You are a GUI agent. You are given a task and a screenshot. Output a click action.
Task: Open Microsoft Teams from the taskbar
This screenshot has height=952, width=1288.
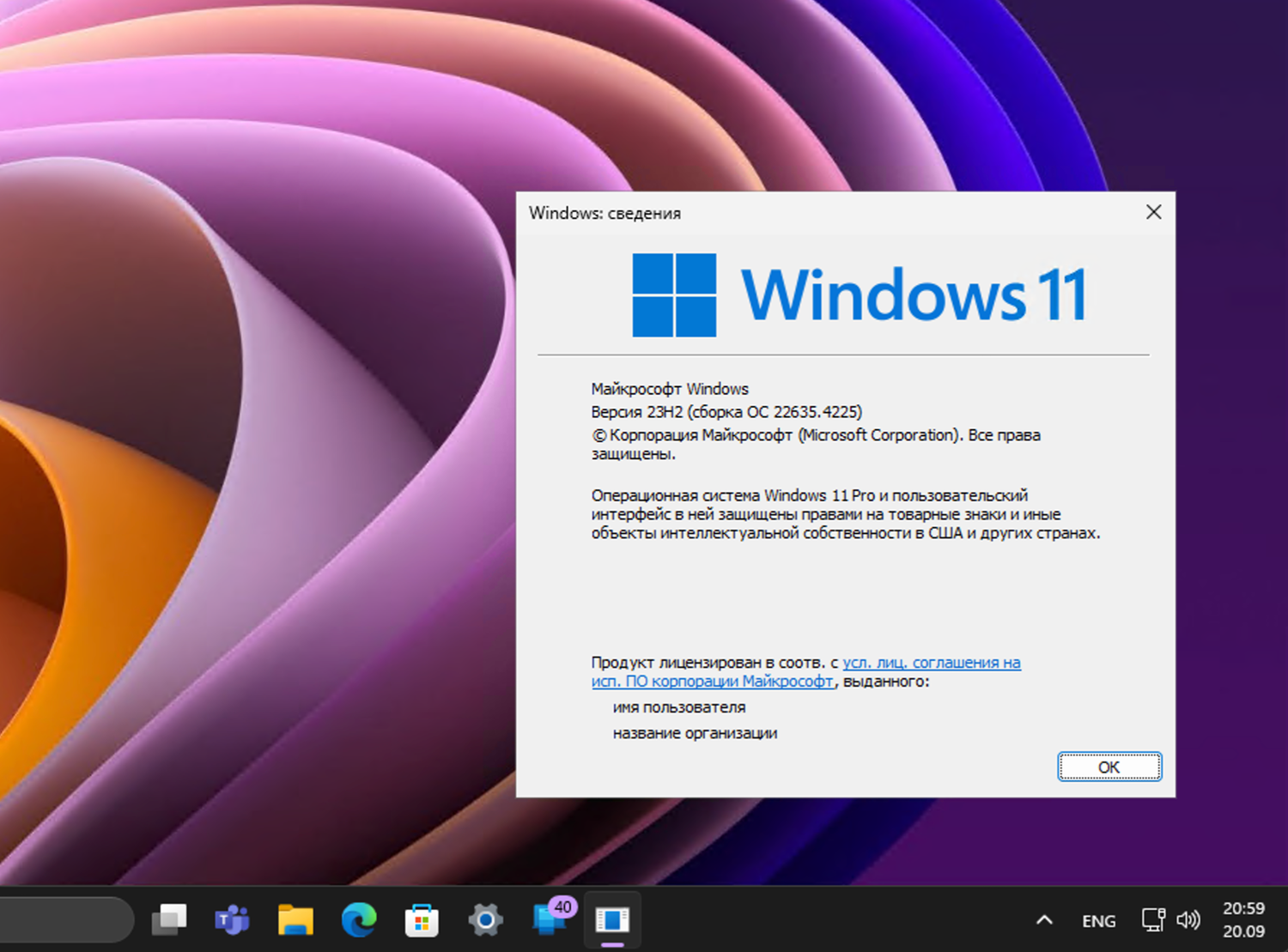pos(231,919)
